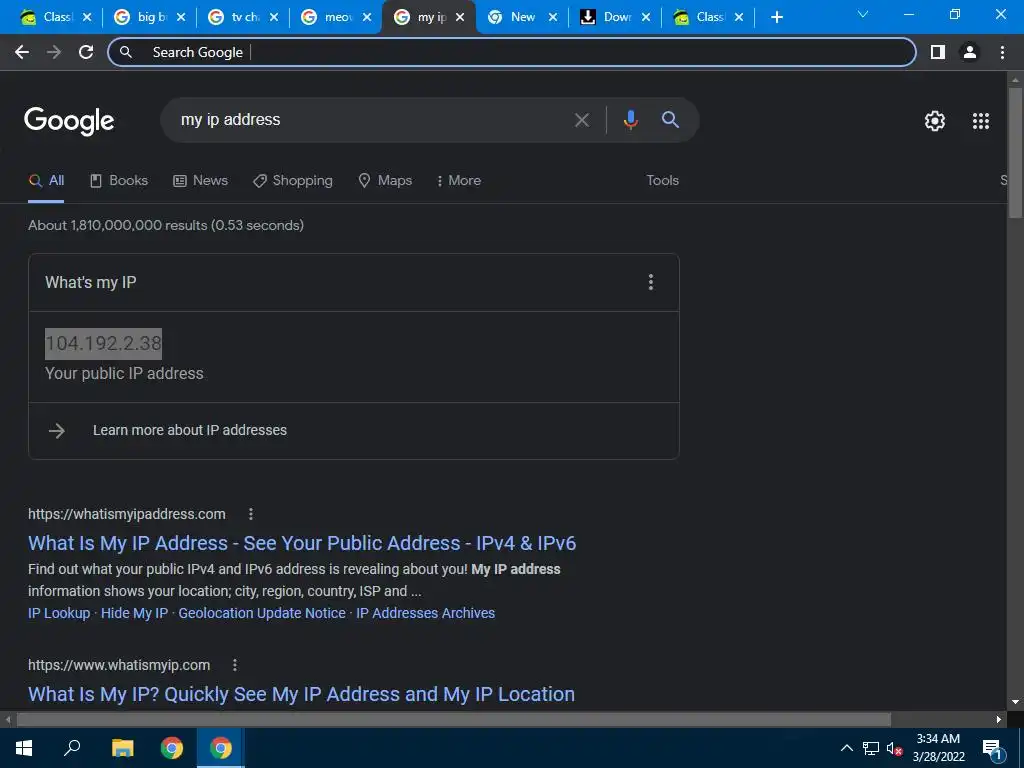Click Learn more about IP addresses
Image resolution: width=1024 pixels, height=768 pixels.
189,430
